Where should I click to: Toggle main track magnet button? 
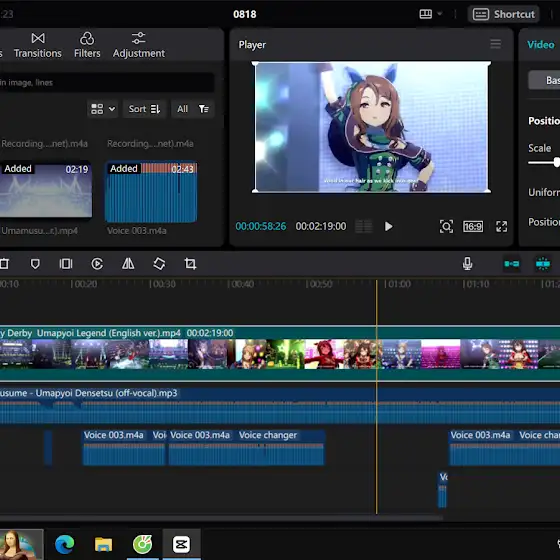pyautogui.click(x=511, y=264)
